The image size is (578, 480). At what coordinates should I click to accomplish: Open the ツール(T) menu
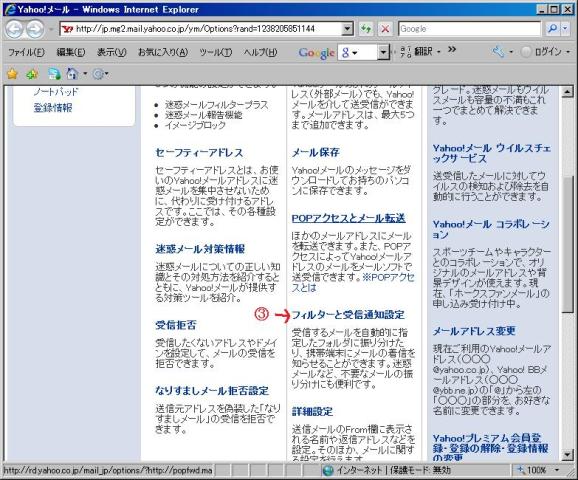click(x=216, y=52)
